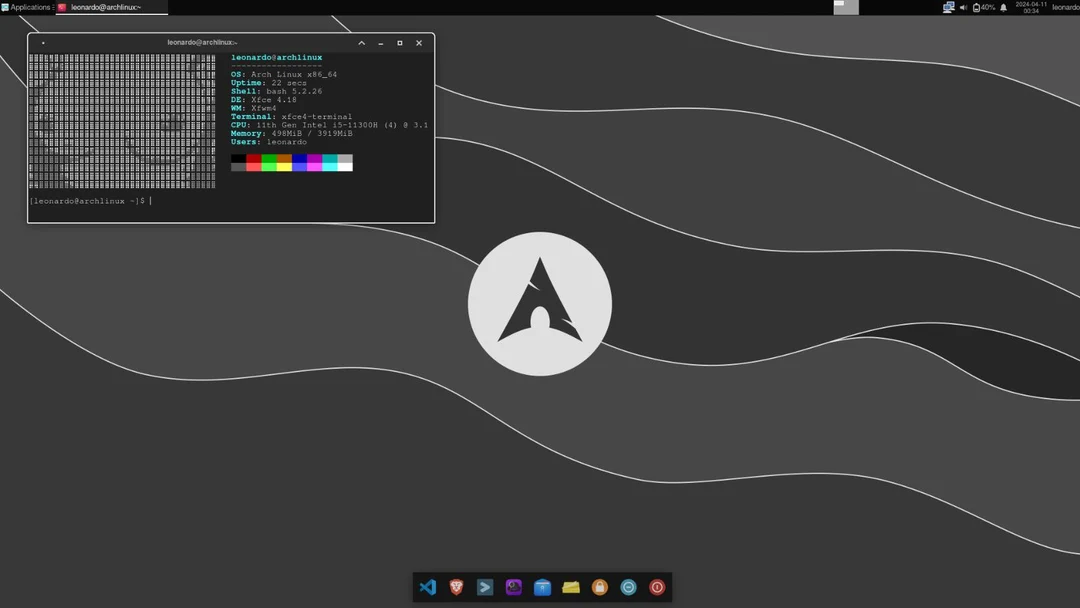The width and height of the screenshot is (1080, 608).
Task: Open a new terminal from the dock
Action: 485,587
